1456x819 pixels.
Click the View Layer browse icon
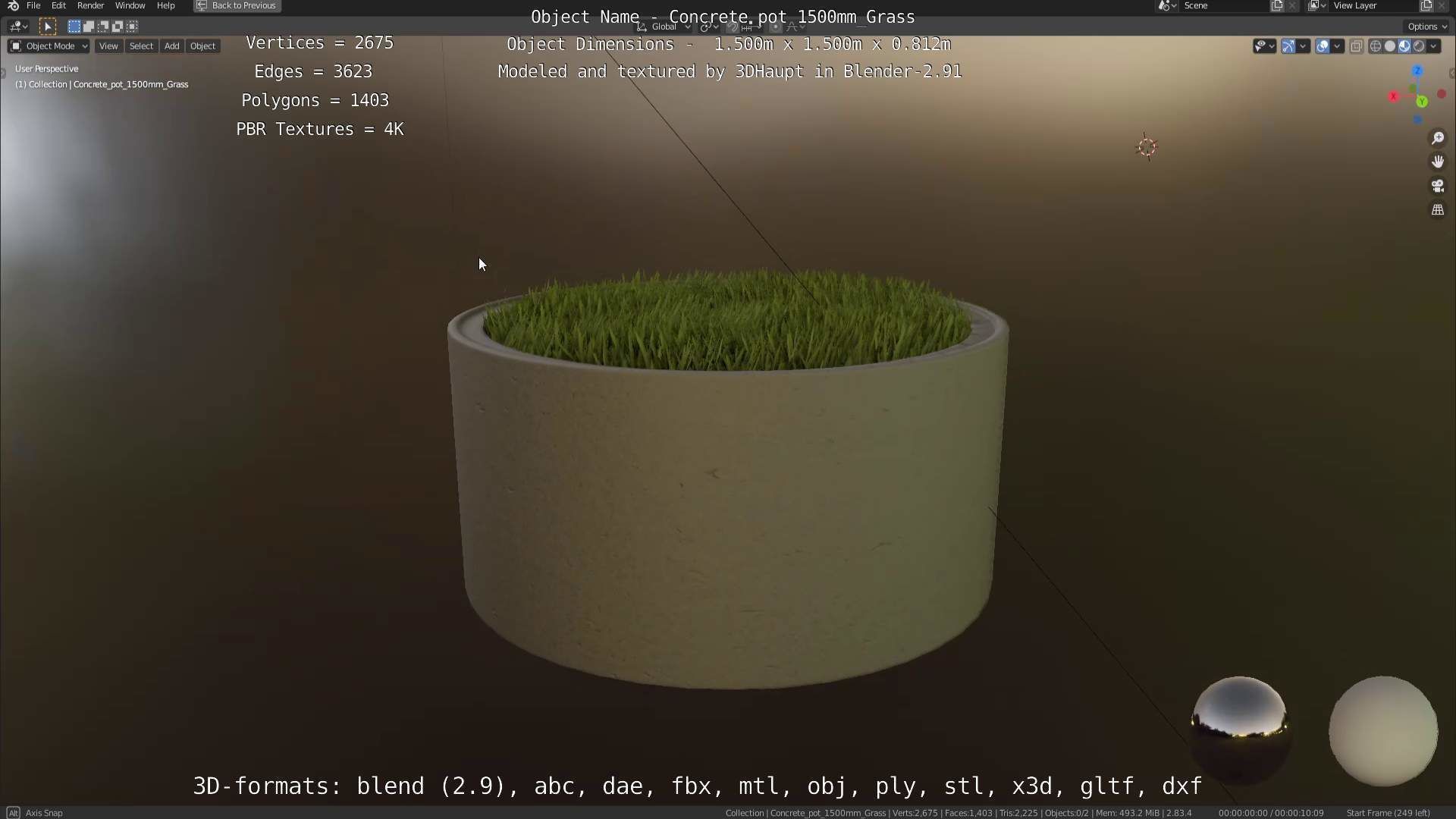coord(1316,5)
